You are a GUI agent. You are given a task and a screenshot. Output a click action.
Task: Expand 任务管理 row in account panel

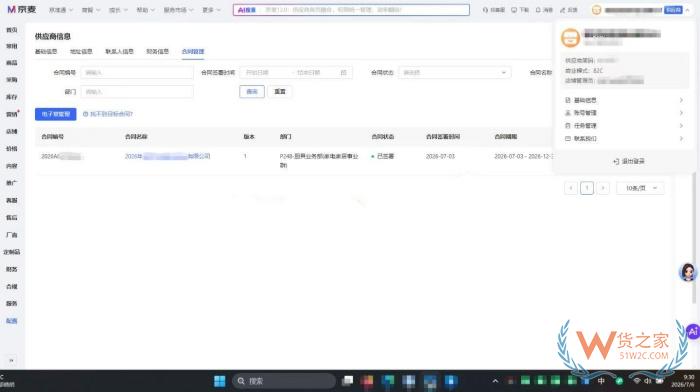click(624, 126)
